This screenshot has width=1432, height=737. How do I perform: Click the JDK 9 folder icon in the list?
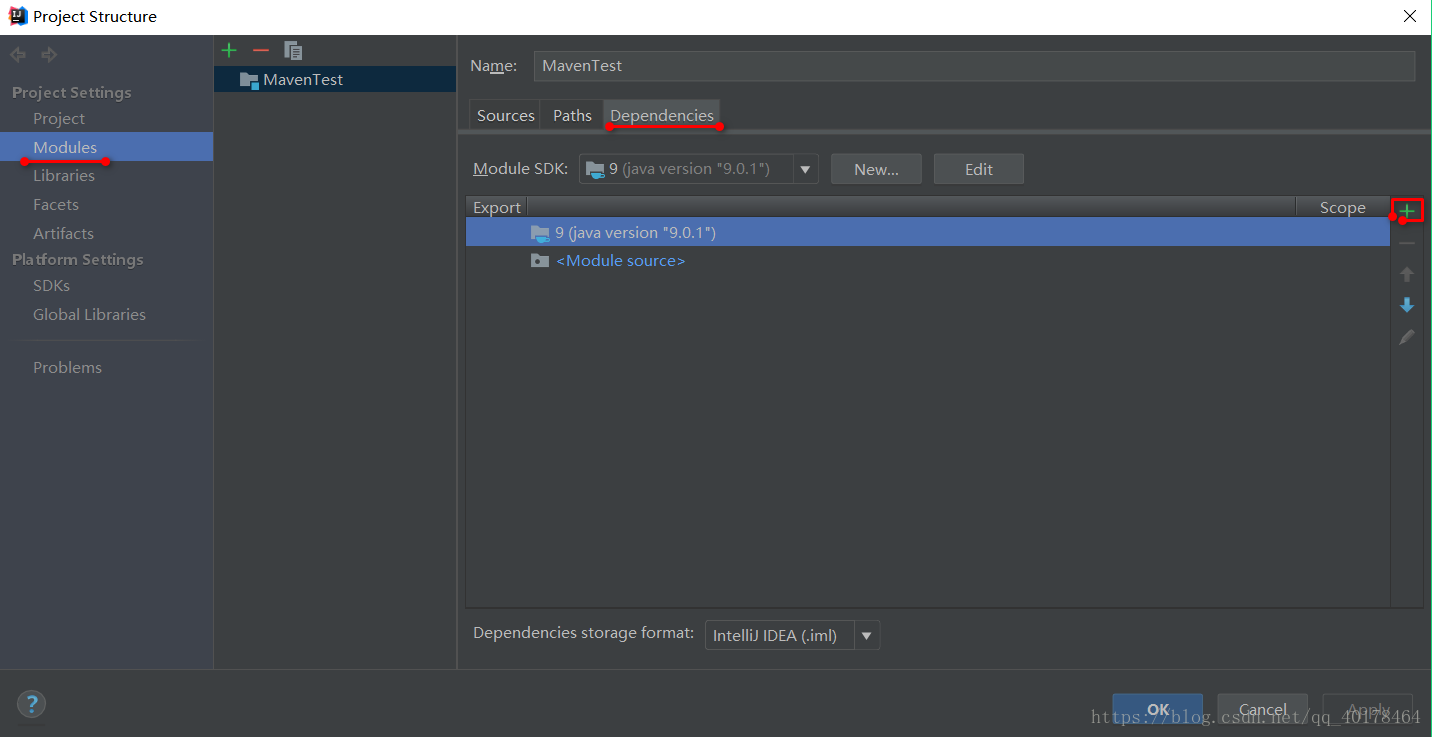point(540,233)
